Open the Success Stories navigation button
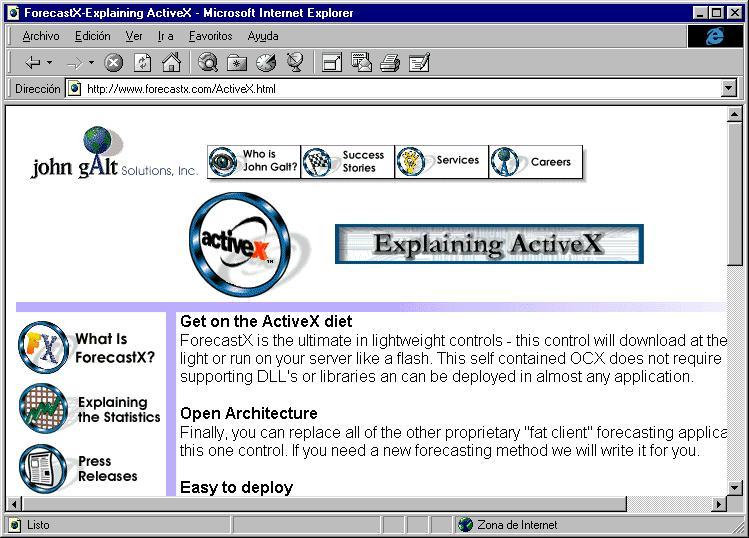749x538 pixels. pyautogui.click(x=348, y=161)
